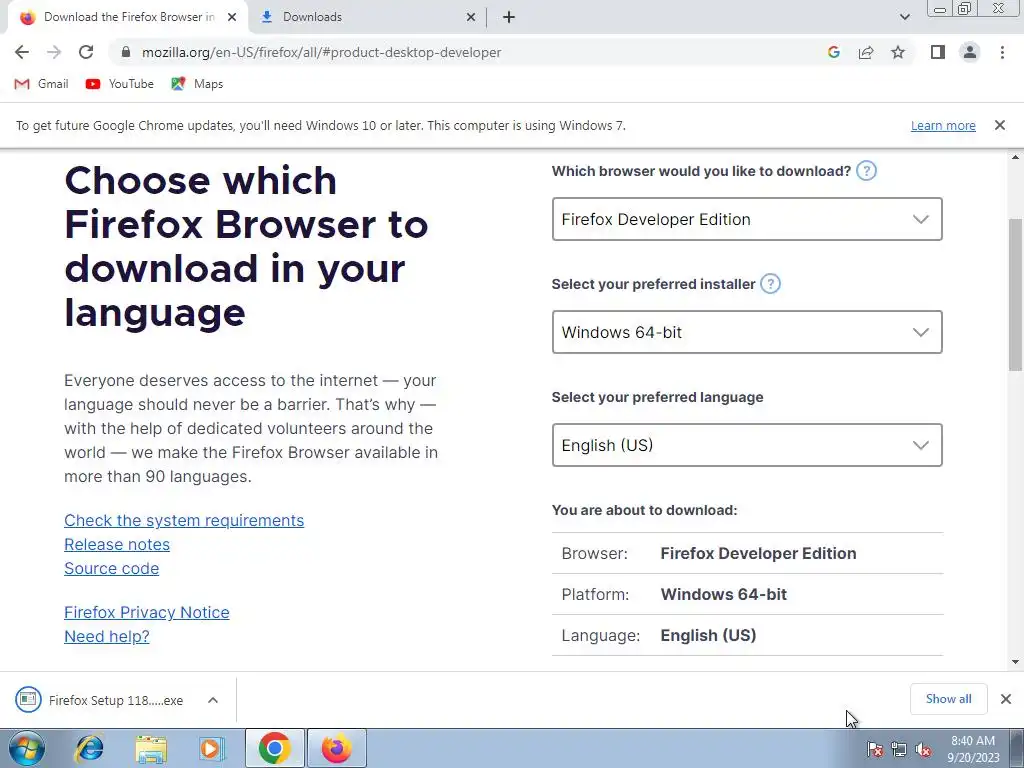The width and height of the screenshot is (1024, 768).
Task: Dismiss the Chrome update infobar
Action: pyautogui.click(x=1000, y=125)
